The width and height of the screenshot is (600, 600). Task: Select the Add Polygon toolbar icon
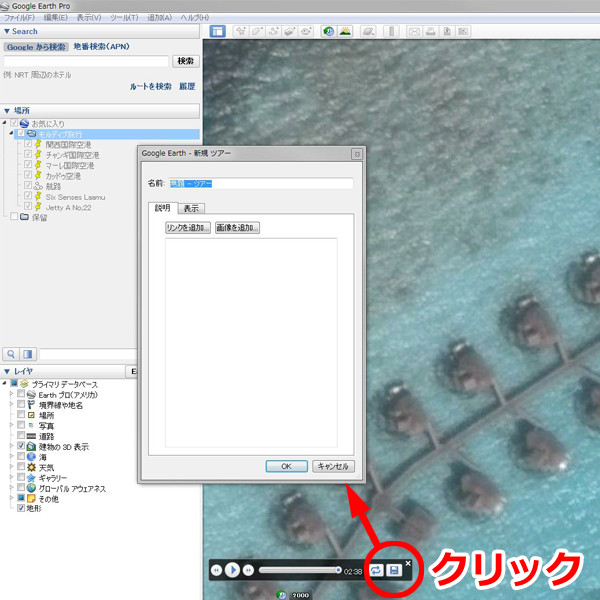pyautogui.click(x=257, y=31)
